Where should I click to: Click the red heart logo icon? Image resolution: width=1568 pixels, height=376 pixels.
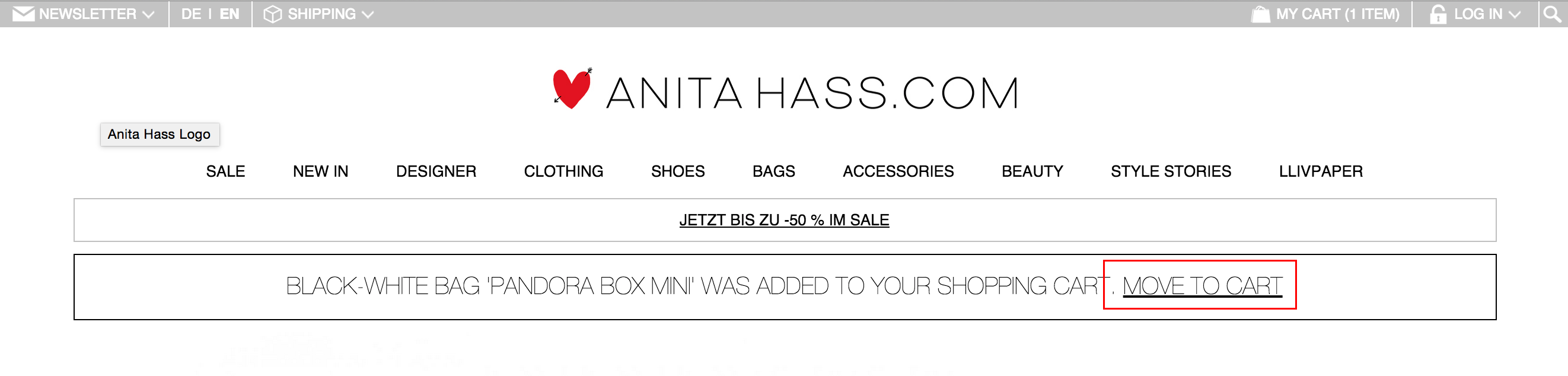572,89
